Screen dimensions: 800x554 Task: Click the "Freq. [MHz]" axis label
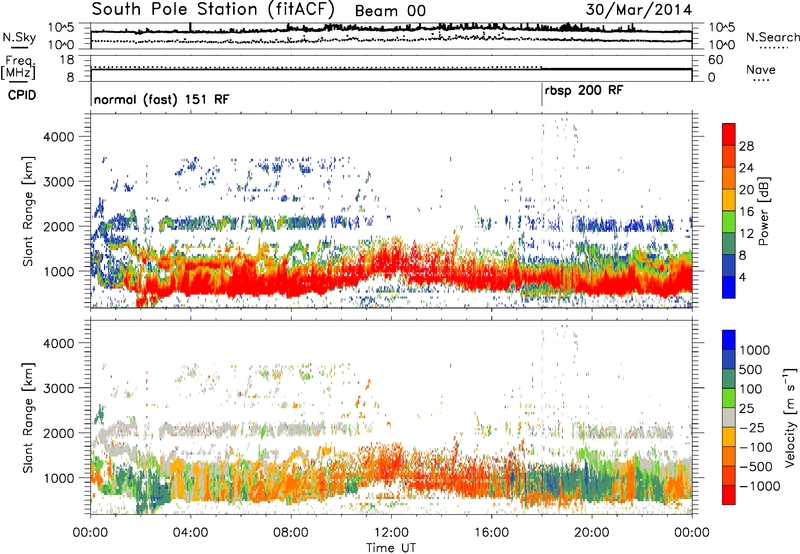click(18, 67)
